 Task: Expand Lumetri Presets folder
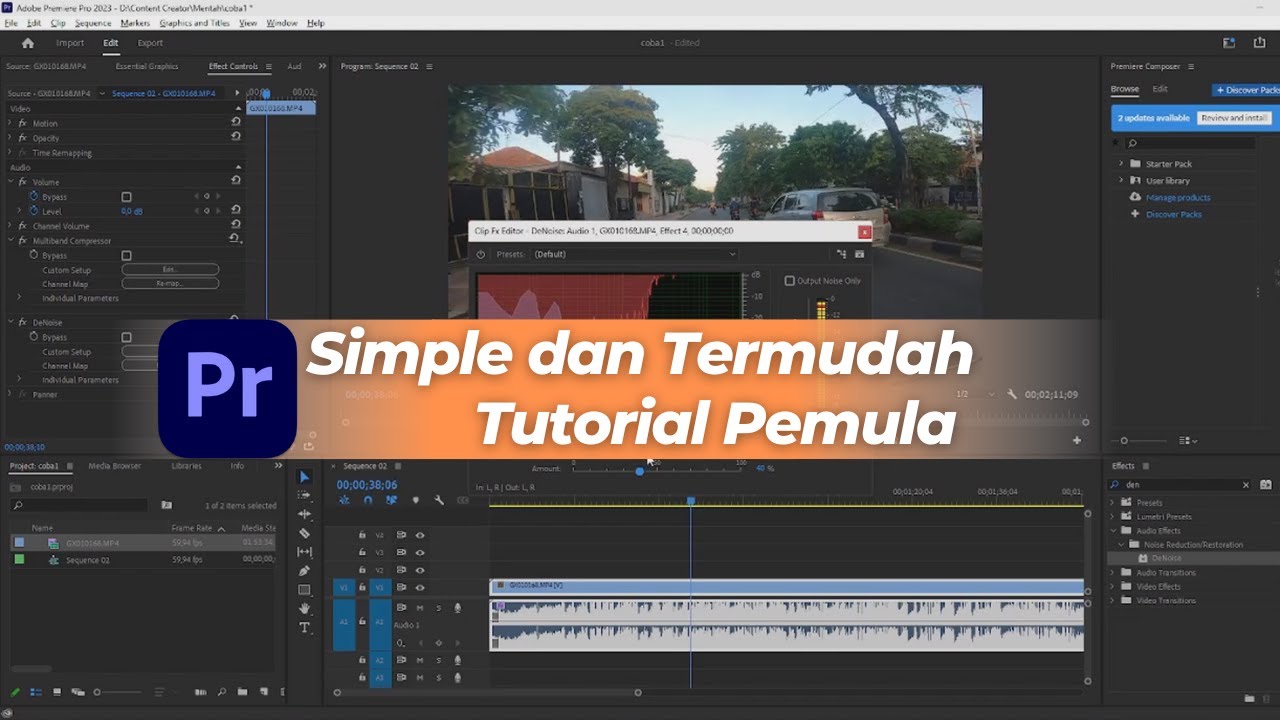[1113, 517]
